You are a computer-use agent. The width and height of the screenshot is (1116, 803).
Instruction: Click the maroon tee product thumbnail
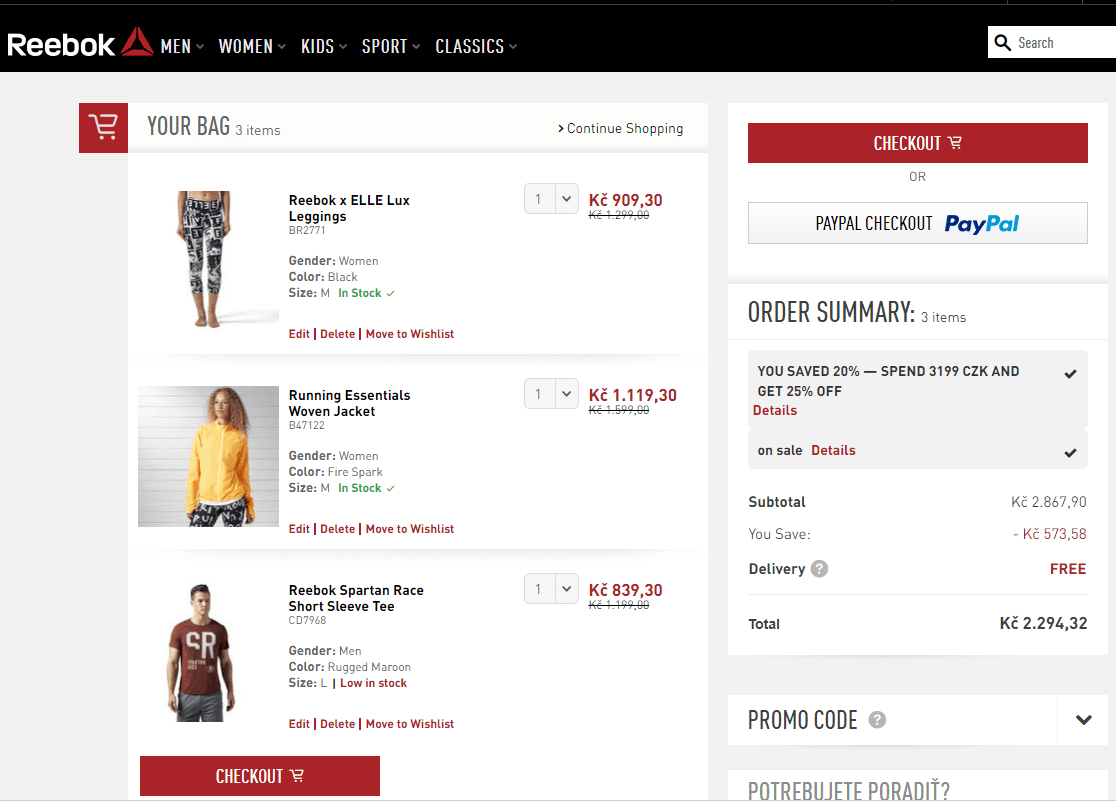tap(208, 652)
